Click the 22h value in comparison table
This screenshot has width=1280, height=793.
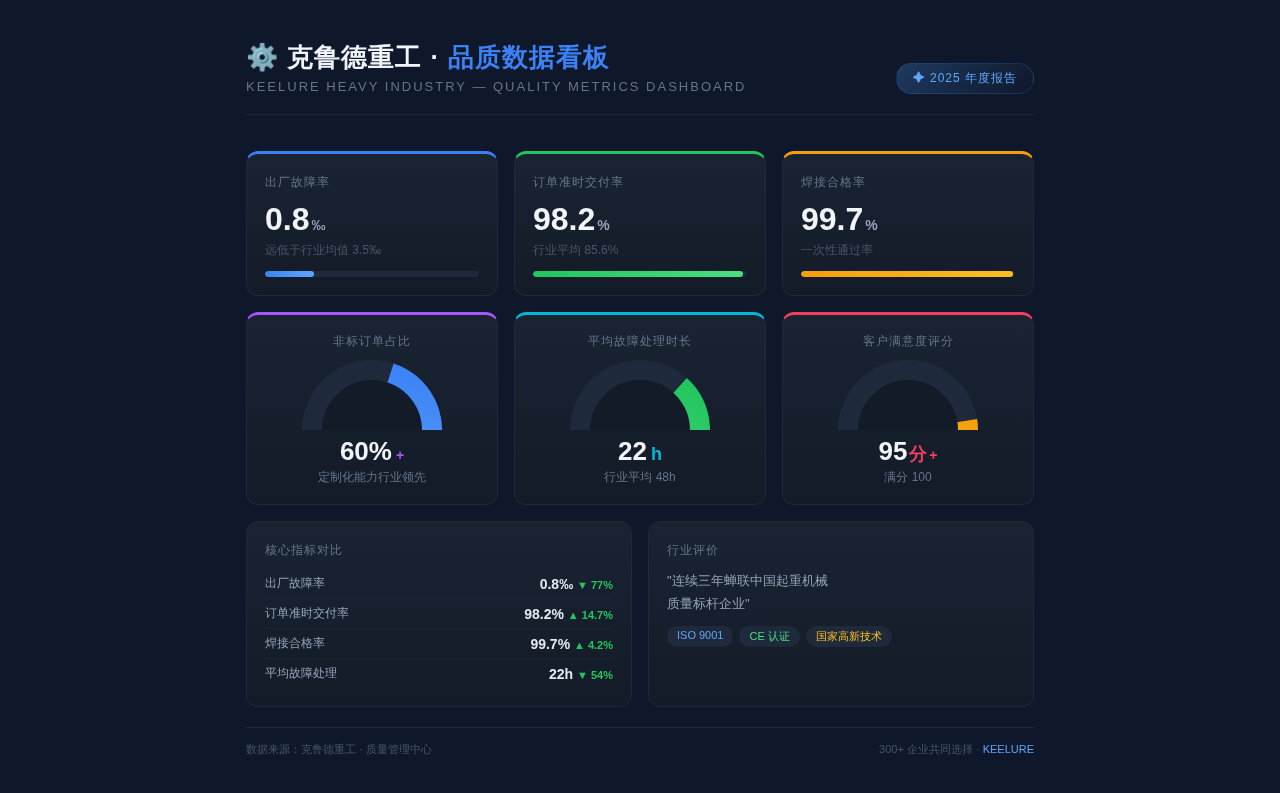point(561,674)
